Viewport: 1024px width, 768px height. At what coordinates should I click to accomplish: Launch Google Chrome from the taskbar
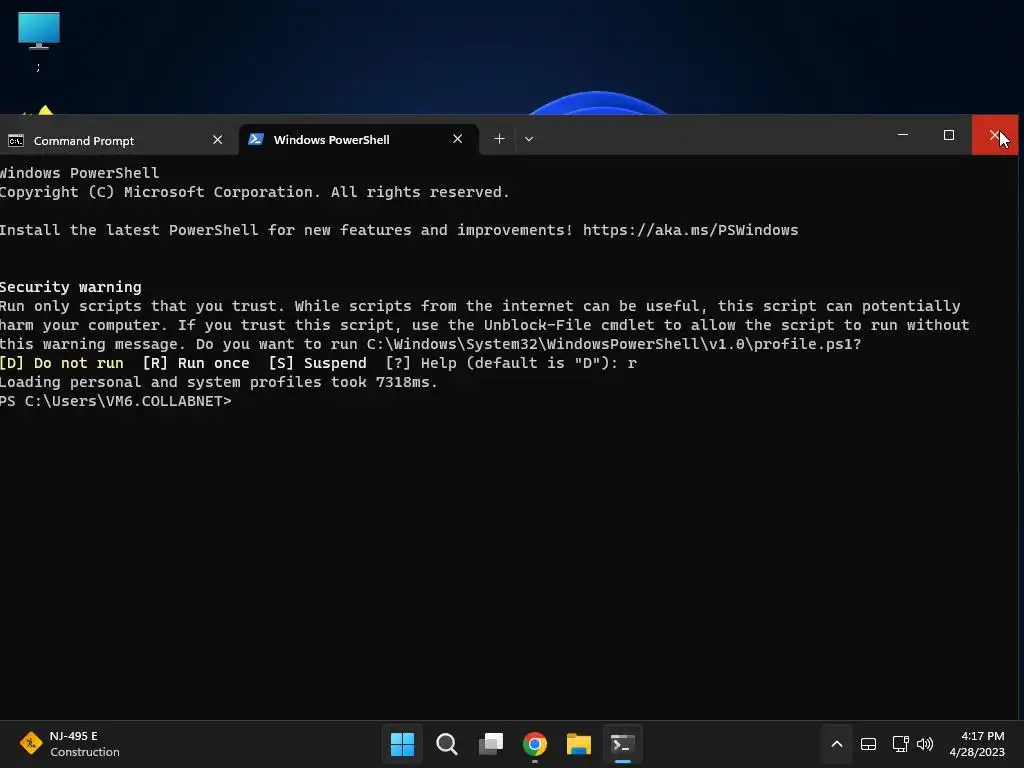tap(535, 744)
